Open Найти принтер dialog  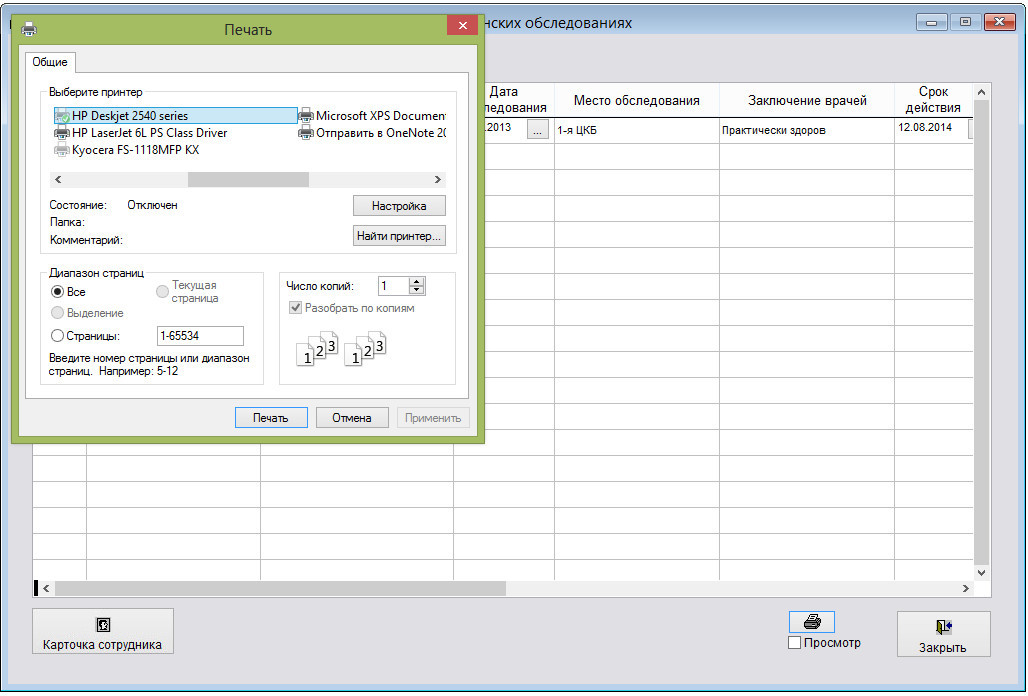[399, 236]
